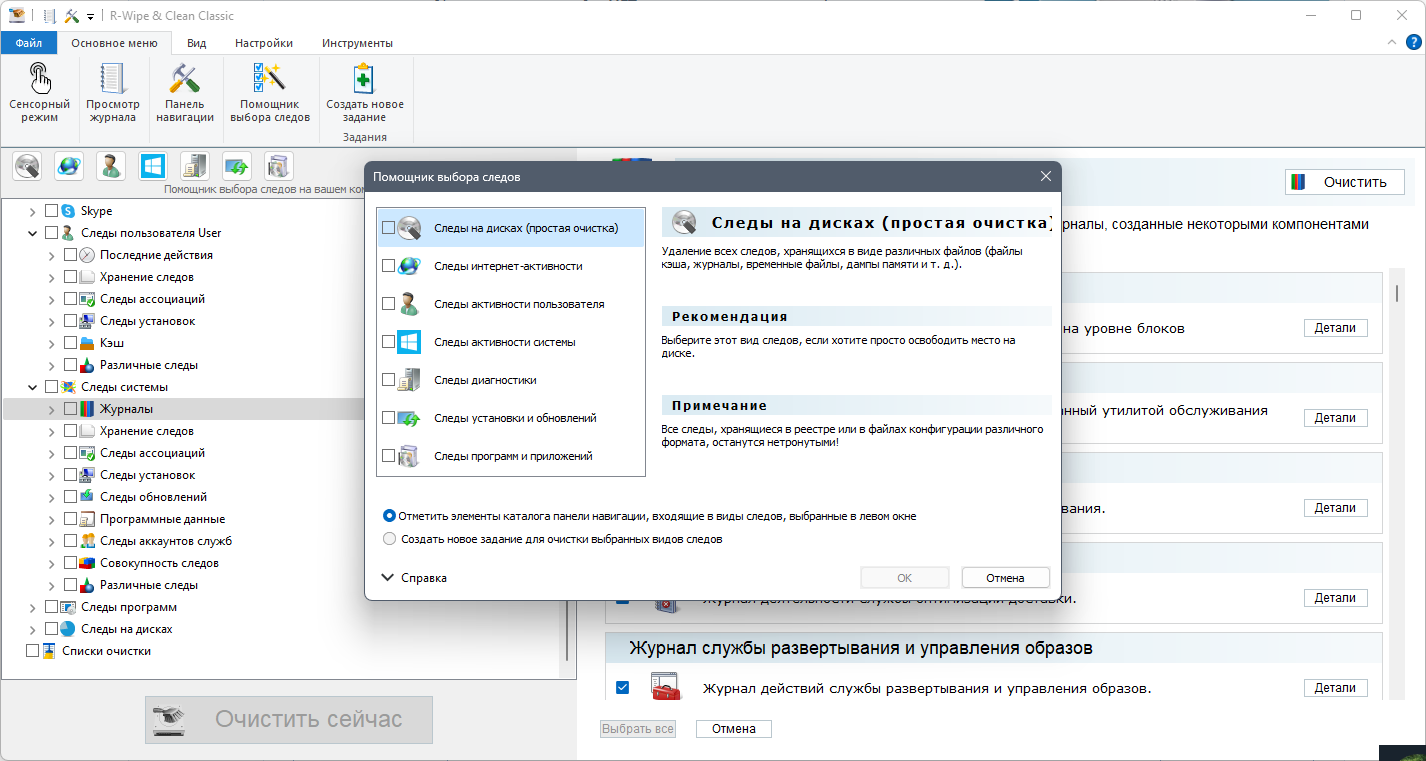The height and width of the screenshot is (761, 1426).
Task: Switch to the Инструменты ribbon tab
Action: [357, 43]
